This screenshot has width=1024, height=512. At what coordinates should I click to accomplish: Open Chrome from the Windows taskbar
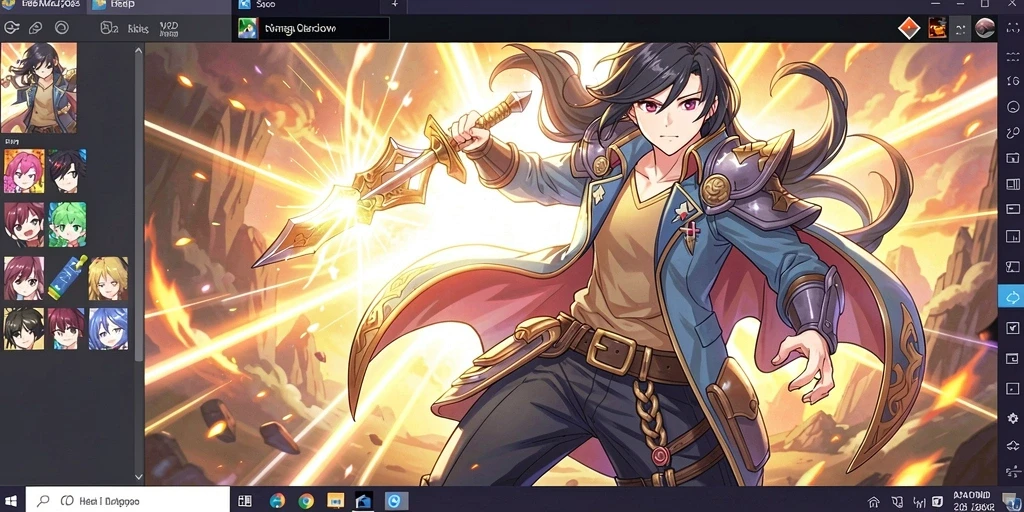tap(306, 501)
